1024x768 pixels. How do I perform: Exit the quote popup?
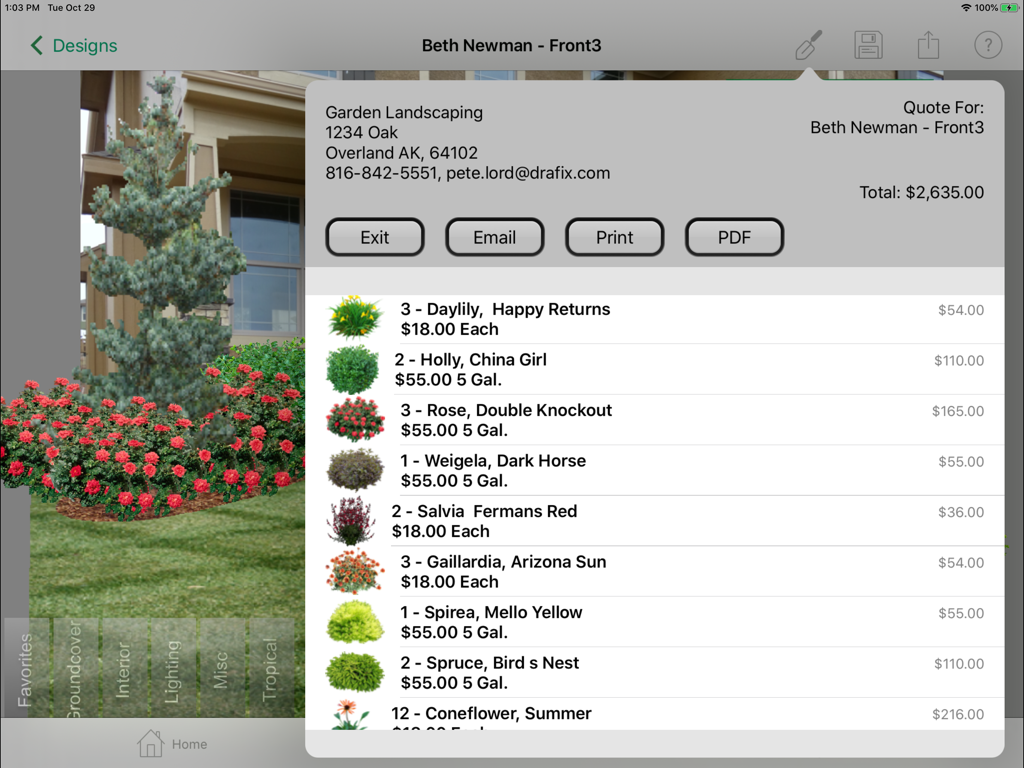(375, 237)
